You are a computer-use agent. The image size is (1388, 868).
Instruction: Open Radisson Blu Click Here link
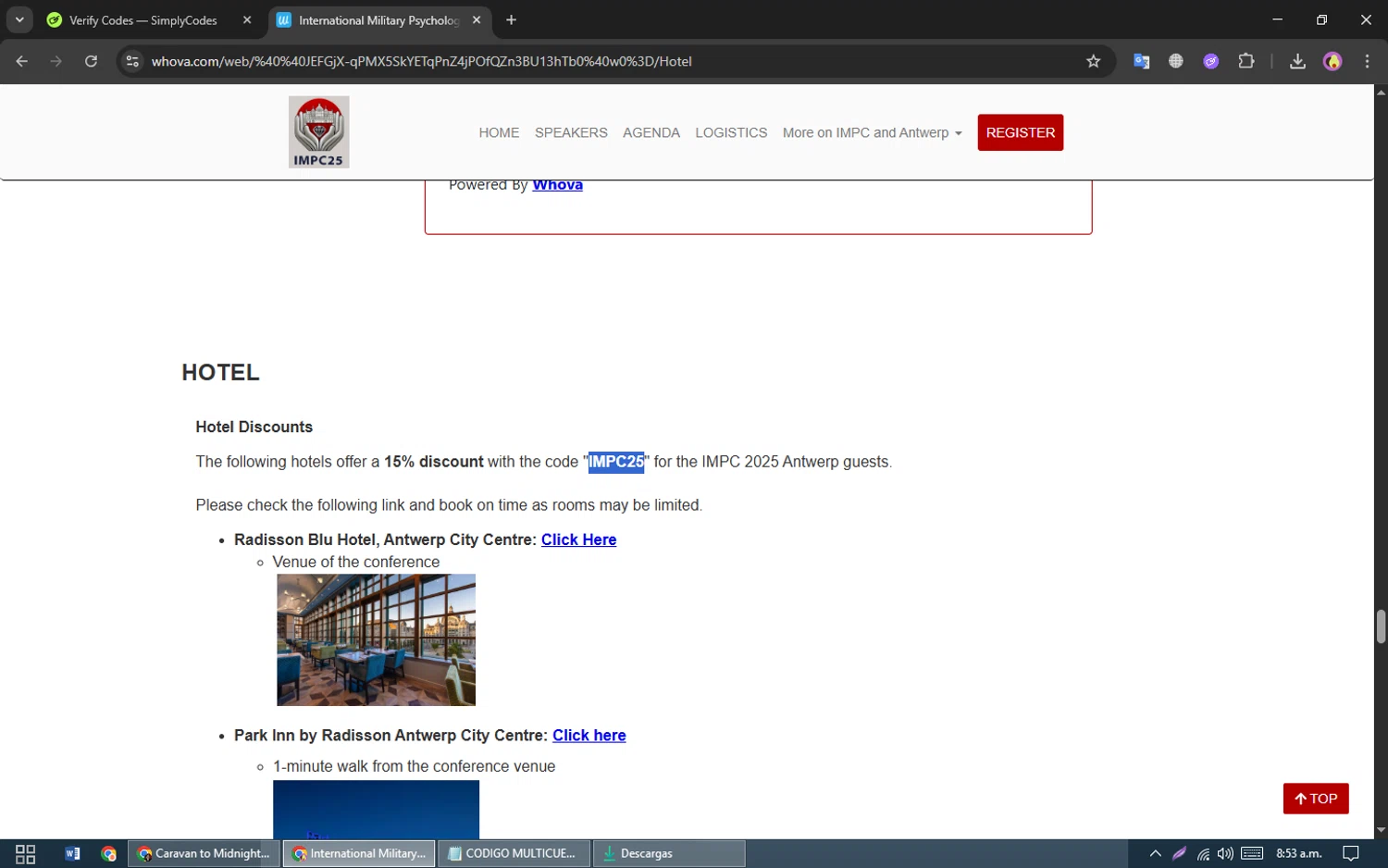tap(578, 539)
